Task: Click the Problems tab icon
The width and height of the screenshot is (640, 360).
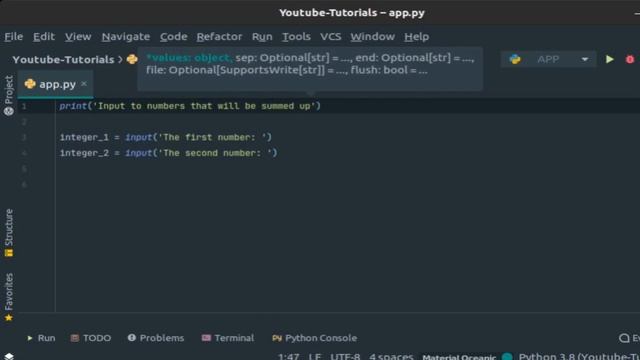Action: pyautogui.click(x=131, y=338)
